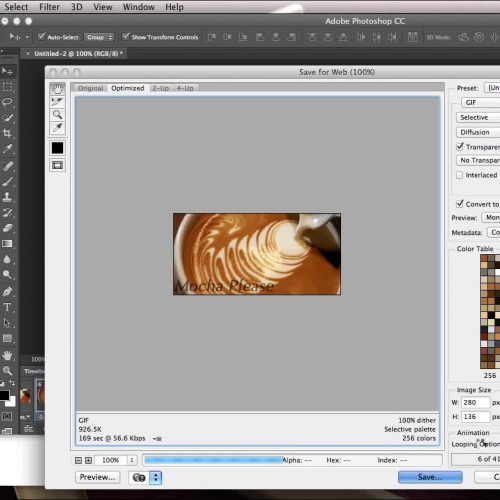Toggle Quick Mask mode icon
Screen dimensions: 500x500
point(7,416)
